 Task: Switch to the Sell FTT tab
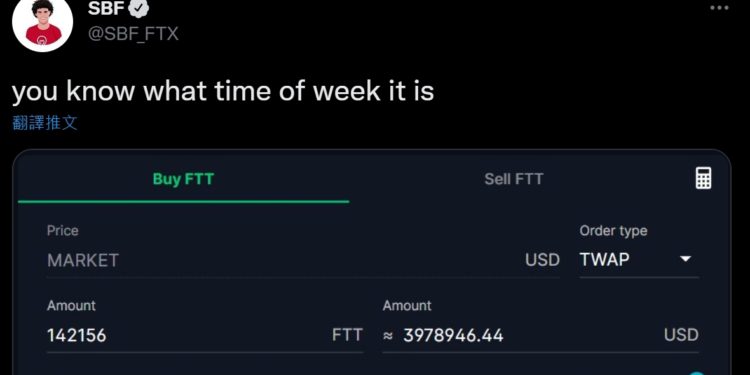click(514, 179)
